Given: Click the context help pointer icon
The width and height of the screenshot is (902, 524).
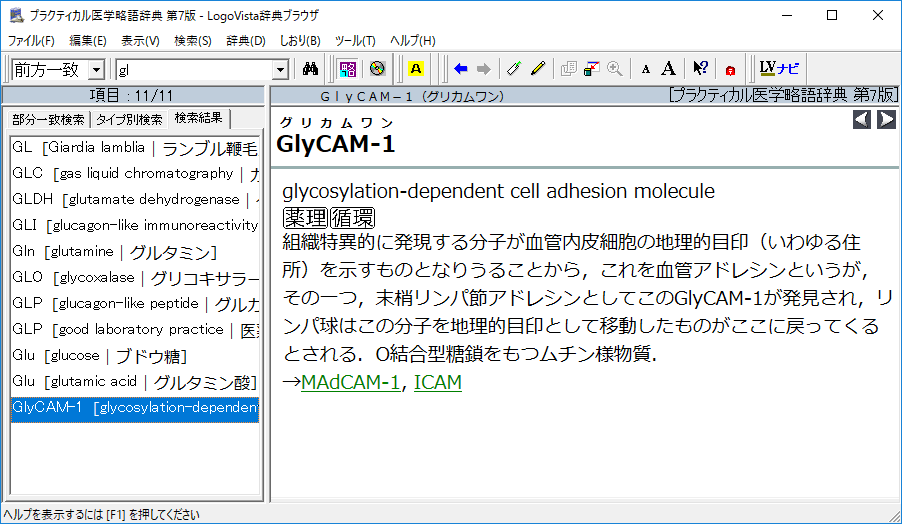Looking at the screenshot, I should click(700, 69).
